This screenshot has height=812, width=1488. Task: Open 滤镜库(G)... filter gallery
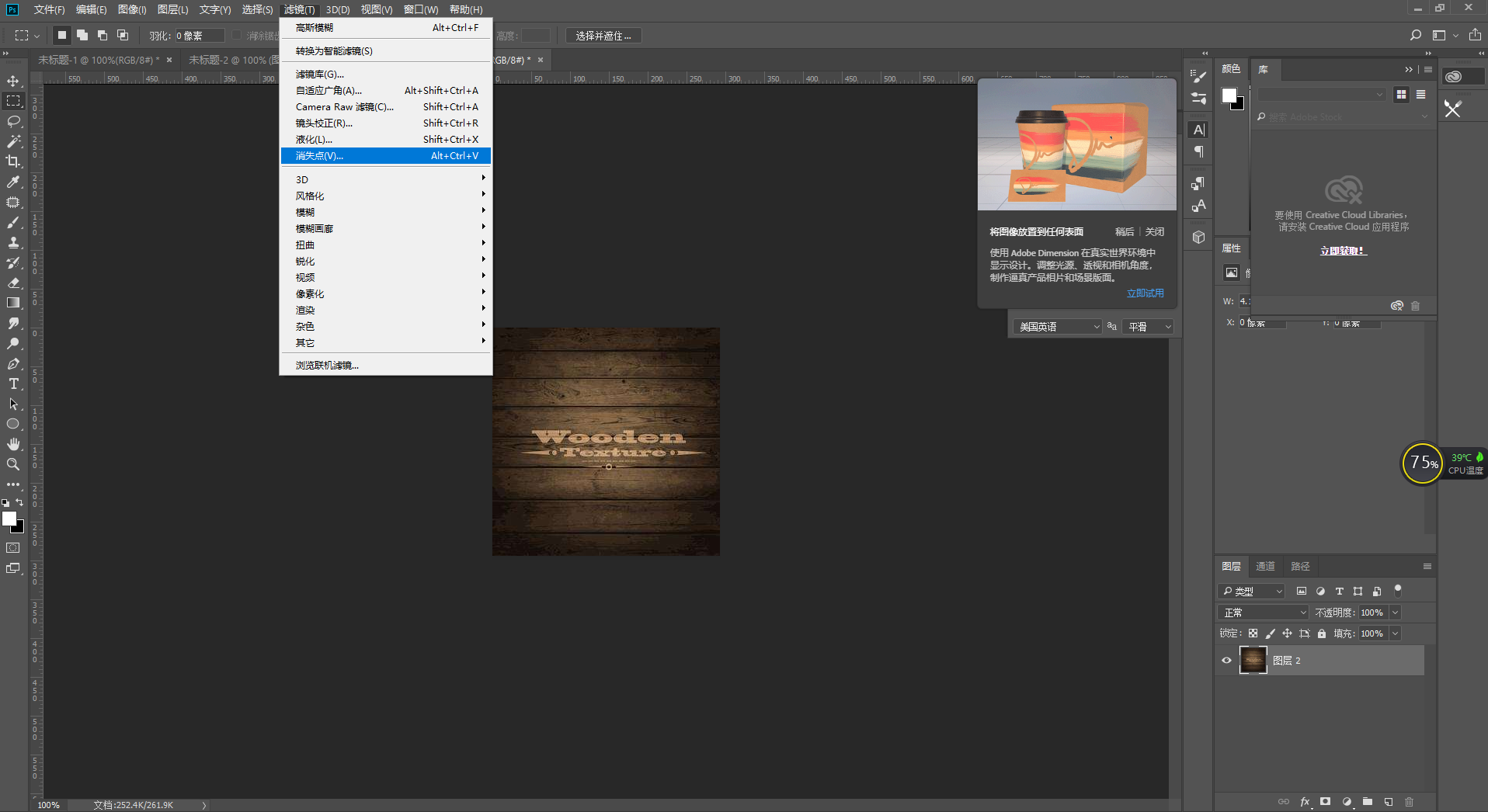(385, 74)
